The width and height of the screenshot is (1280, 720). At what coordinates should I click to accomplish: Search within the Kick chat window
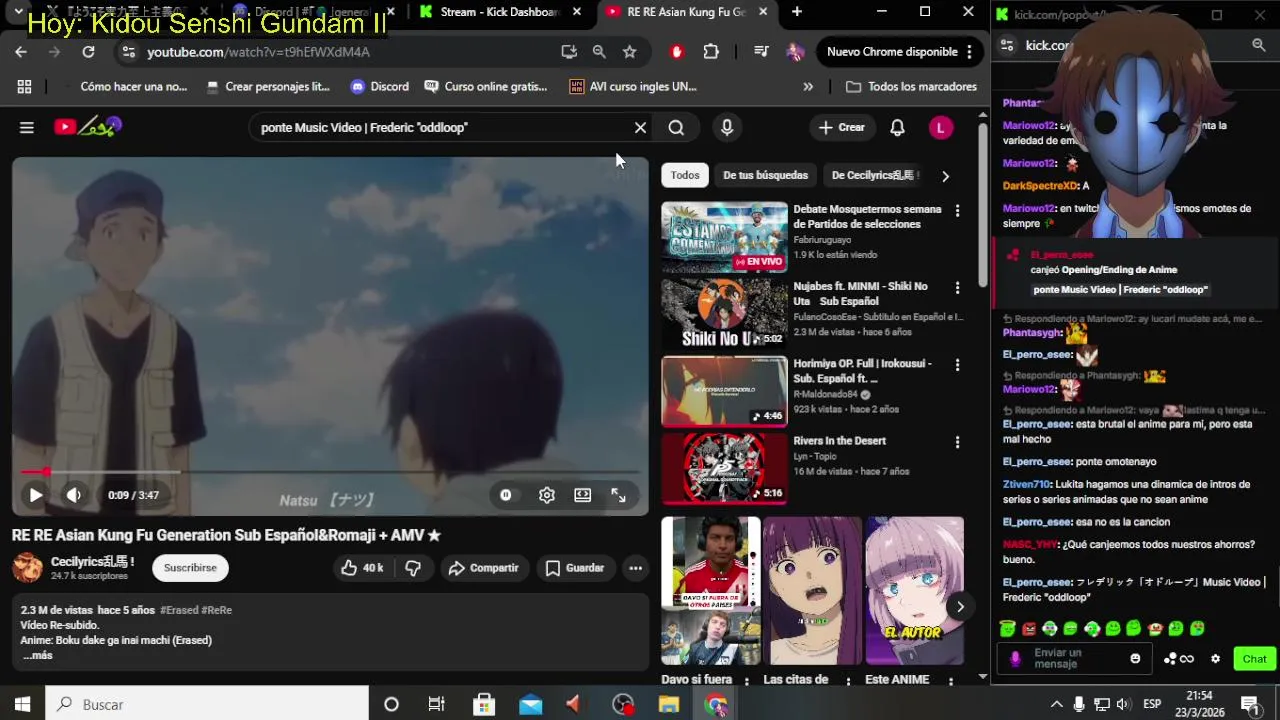1259,45
